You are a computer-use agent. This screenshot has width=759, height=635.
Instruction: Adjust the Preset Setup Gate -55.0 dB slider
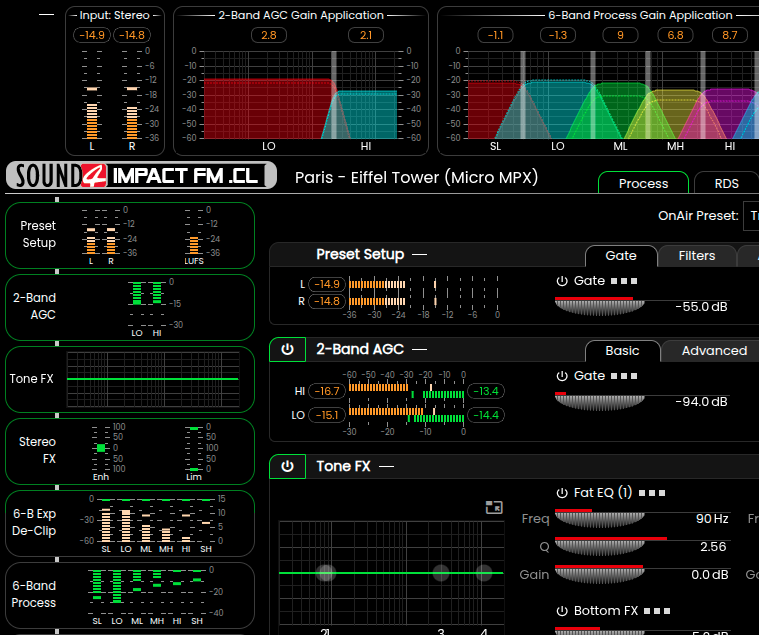(x=600, y=306)
